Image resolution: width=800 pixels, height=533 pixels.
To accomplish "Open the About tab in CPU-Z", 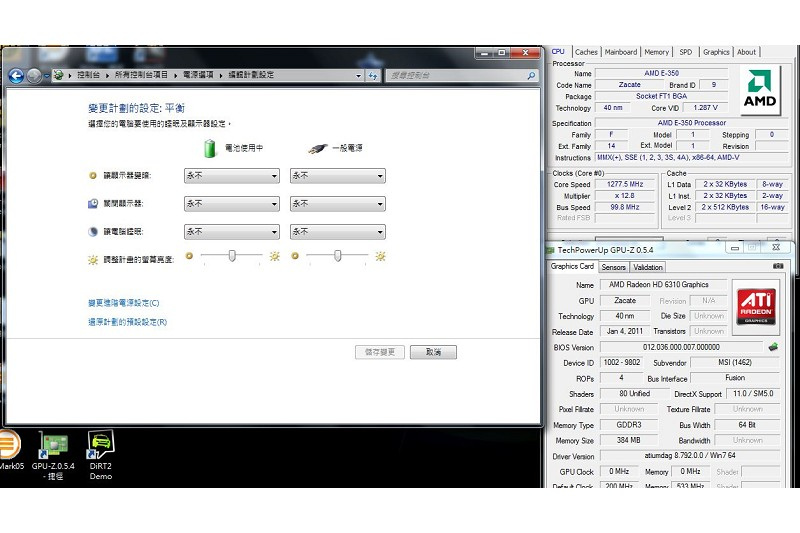I will point(746,52).
